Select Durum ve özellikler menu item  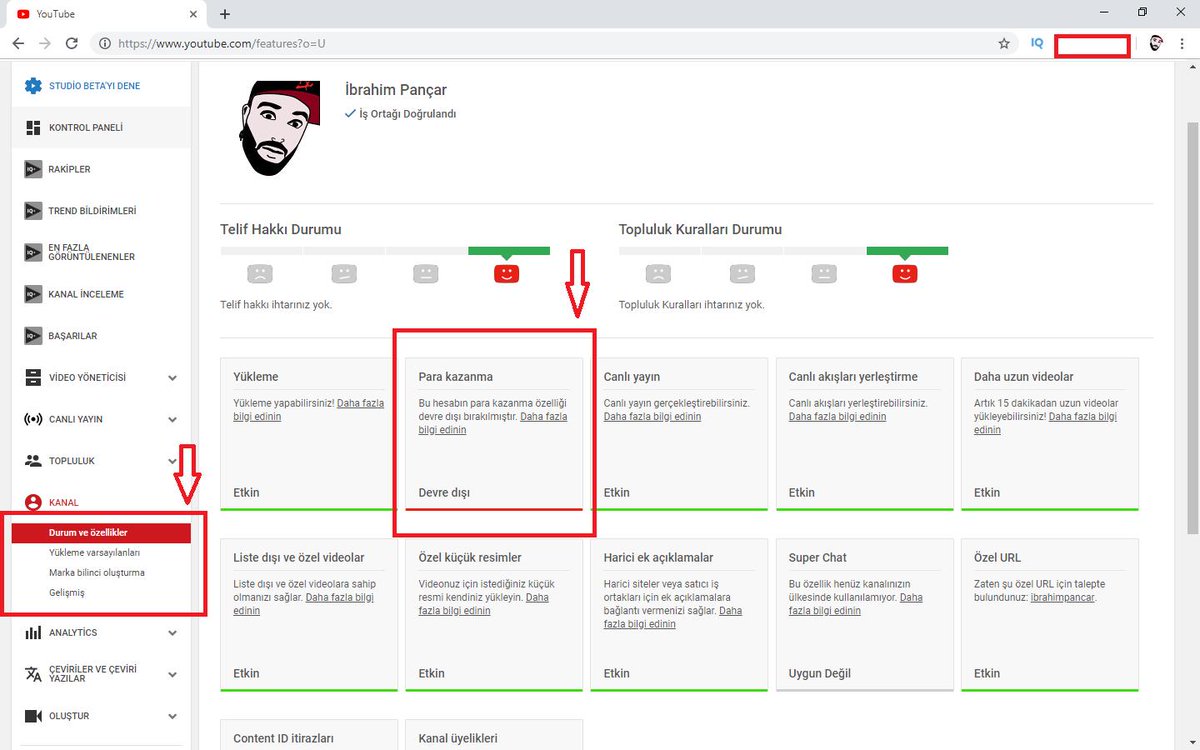[101, 533]
